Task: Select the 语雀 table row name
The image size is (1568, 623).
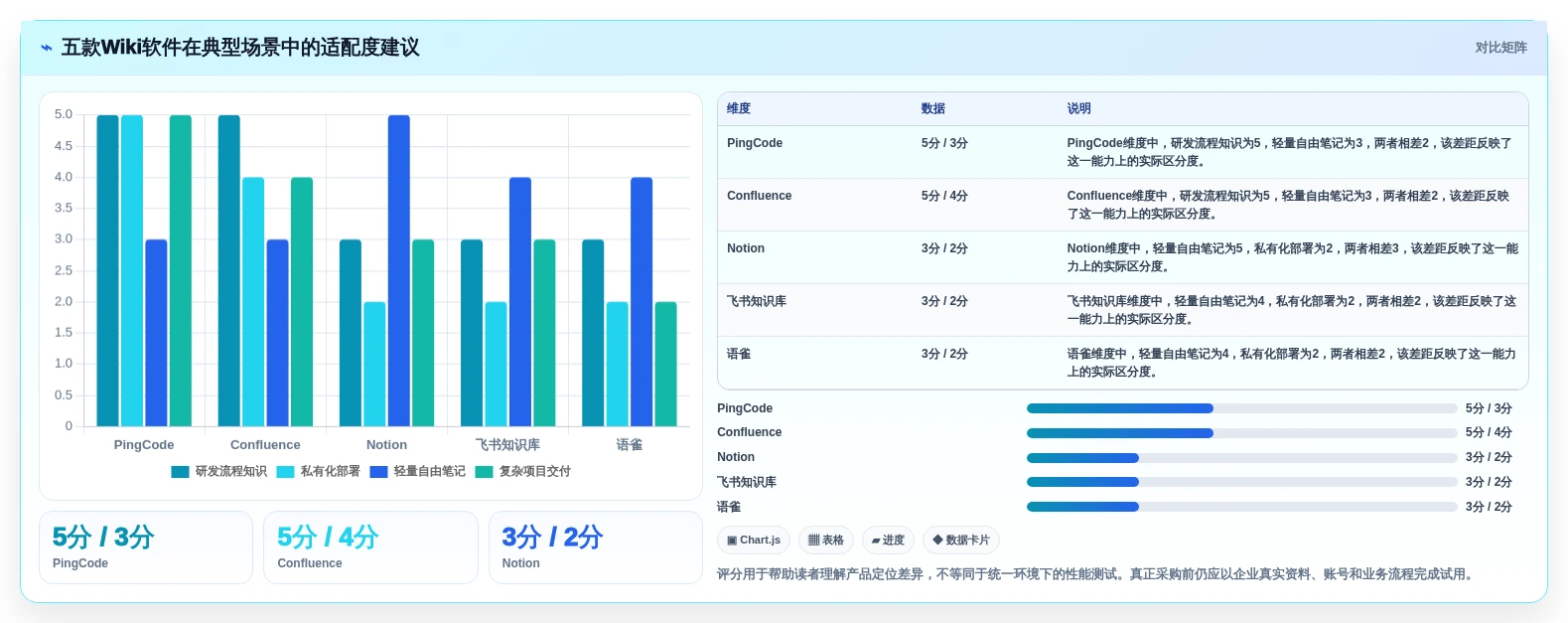Action: (x=739, y=354)
